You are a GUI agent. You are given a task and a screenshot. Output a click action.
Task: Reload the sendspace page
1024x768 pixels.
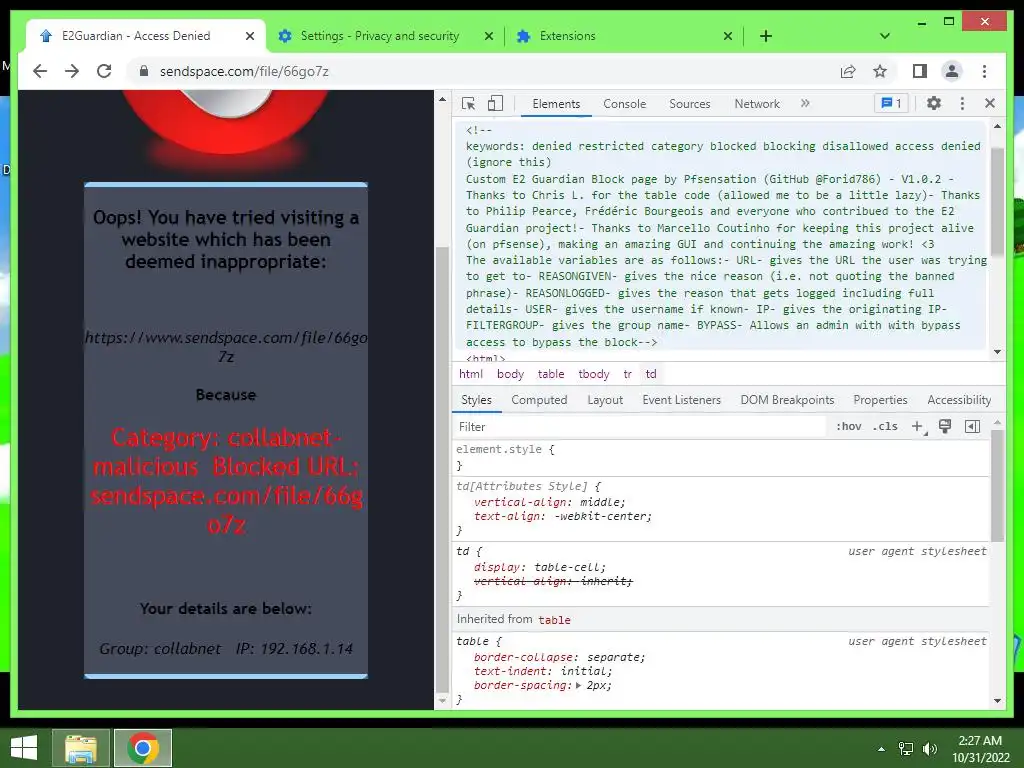coord(104,71)
